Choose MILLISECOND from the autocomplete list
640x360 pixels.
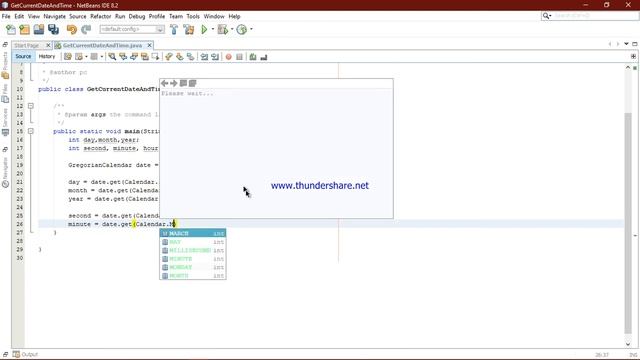193,250
